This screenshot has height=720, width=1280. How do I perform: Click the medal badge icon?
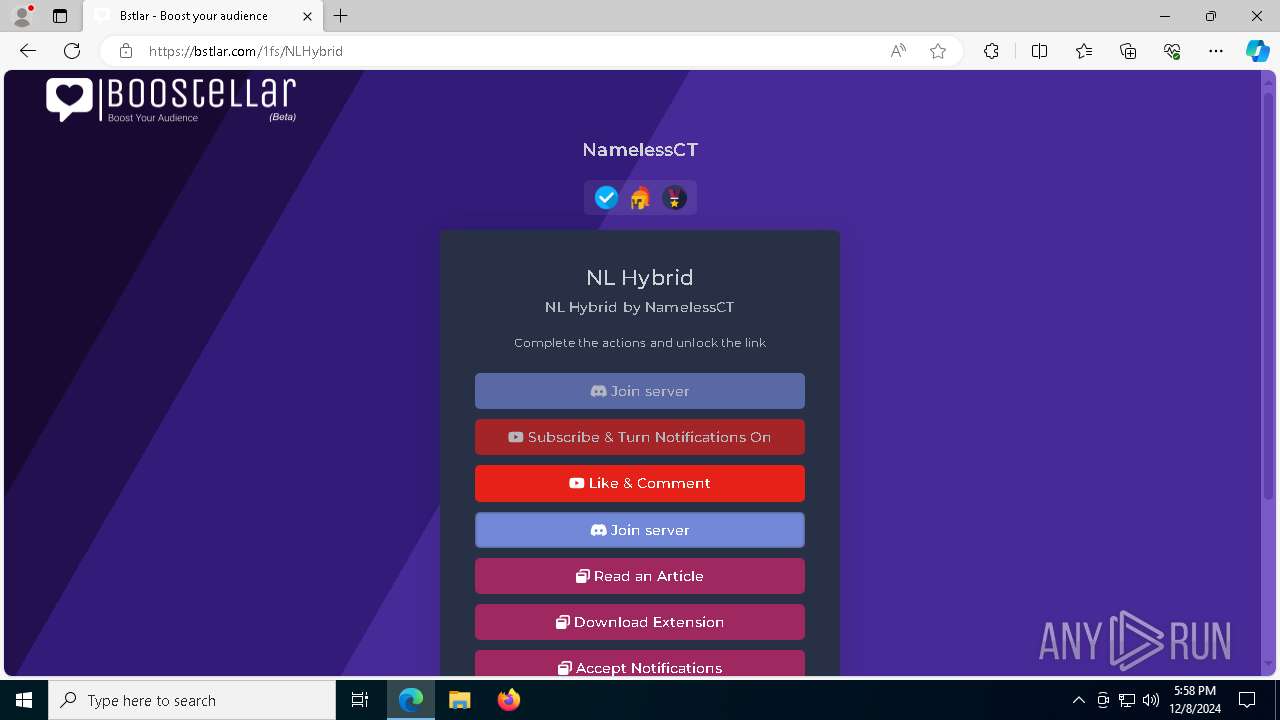pos(675,198)
